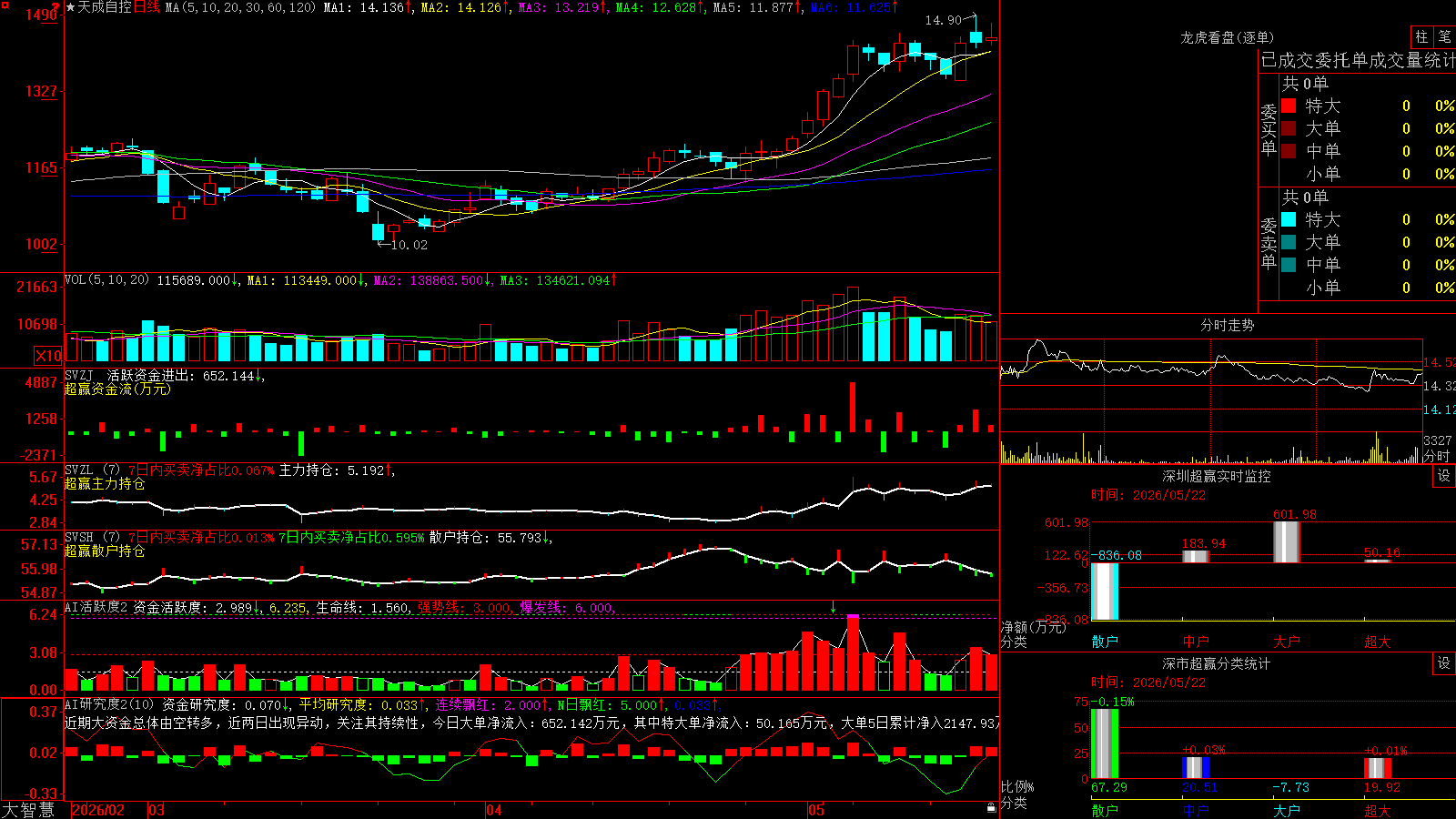Click the 分时走势 panel title
The image size is (1456, 819).
1227,325
